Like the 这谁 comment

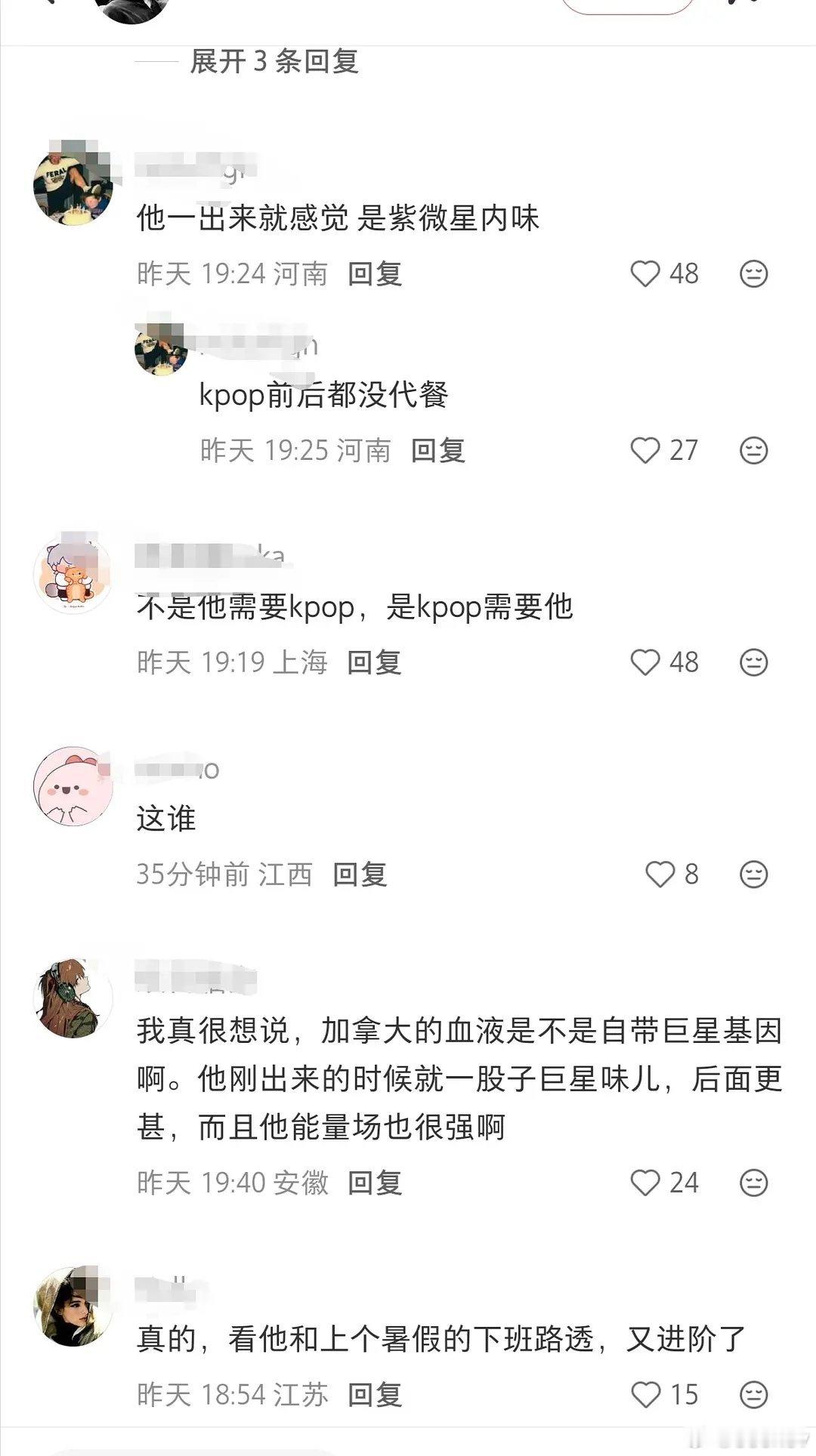tap(660, 875)
